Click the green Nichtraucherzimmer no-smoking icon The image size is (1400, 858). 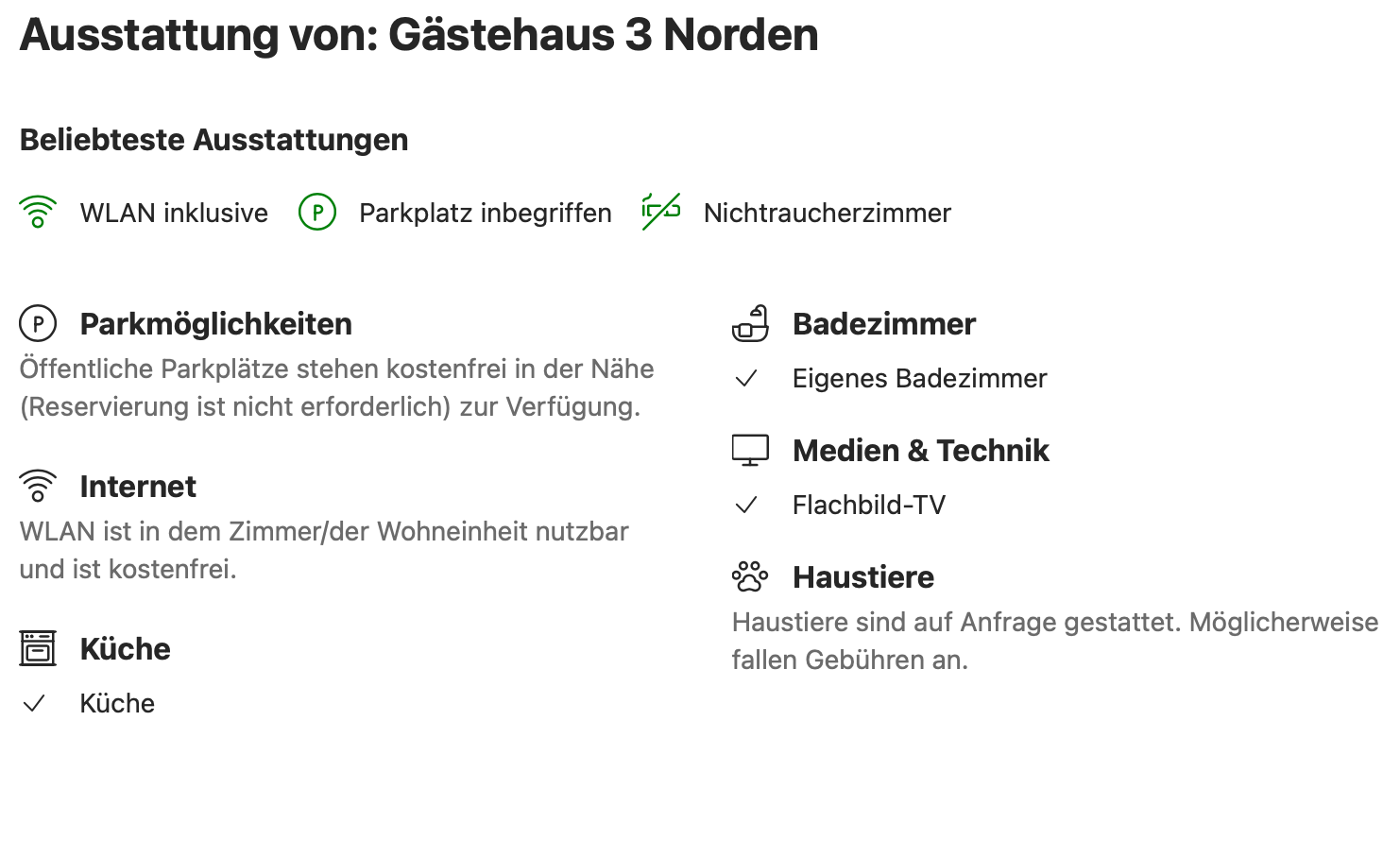click(661, 212)
